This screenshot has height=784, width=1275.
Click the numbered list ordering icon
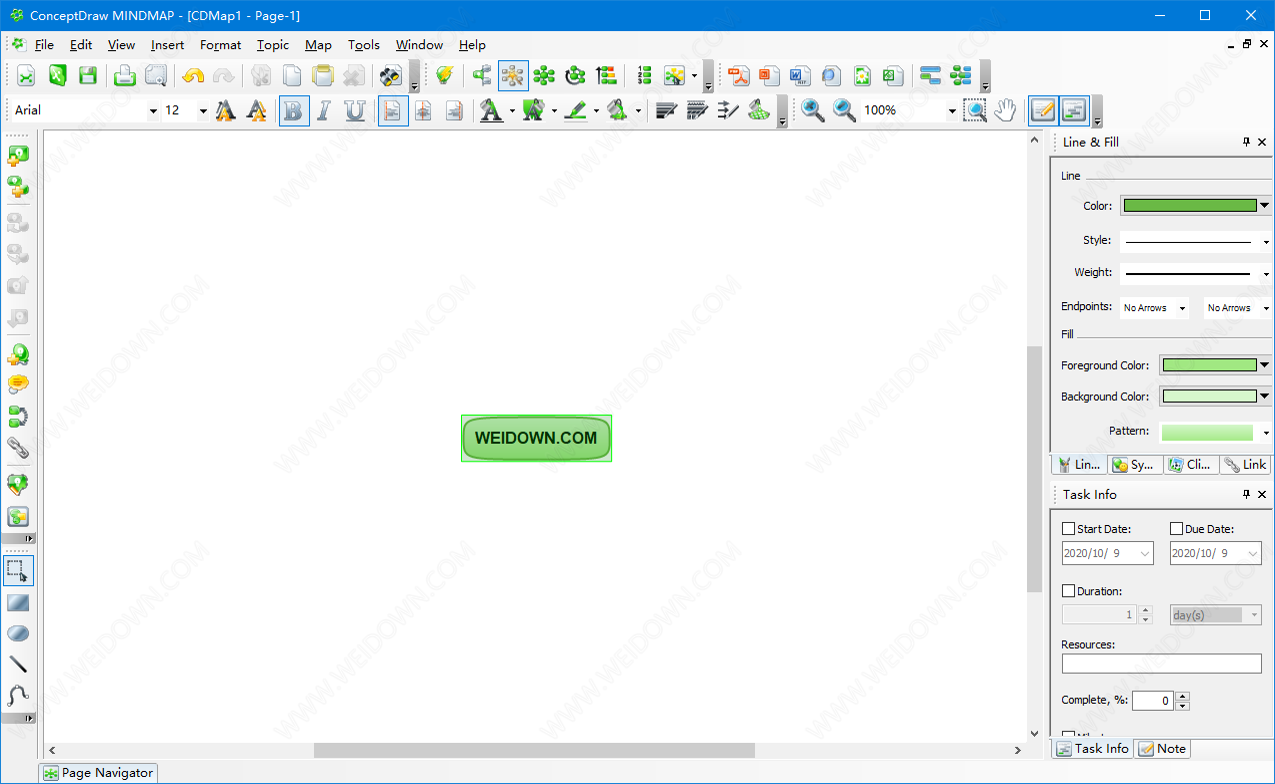pos(644,75)
